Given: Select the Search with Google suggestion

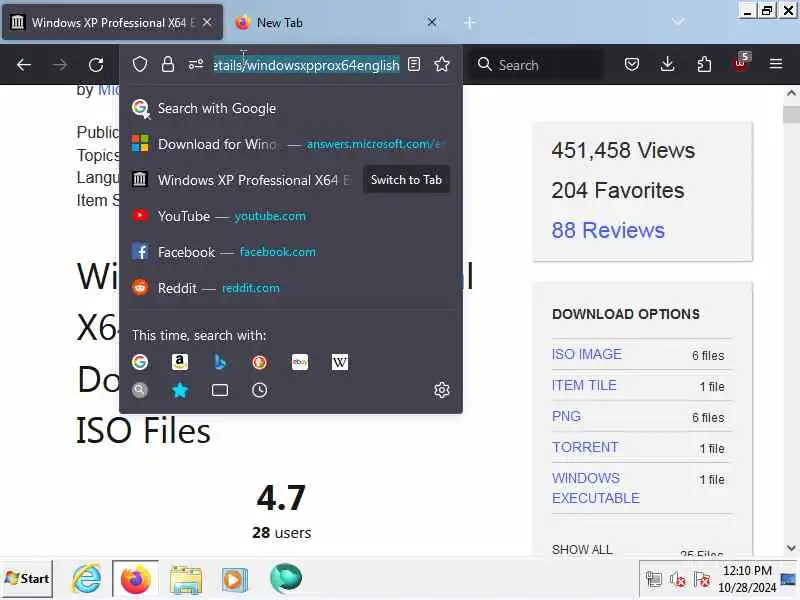Looking at the screenshot, I should (x=291, y=108).
